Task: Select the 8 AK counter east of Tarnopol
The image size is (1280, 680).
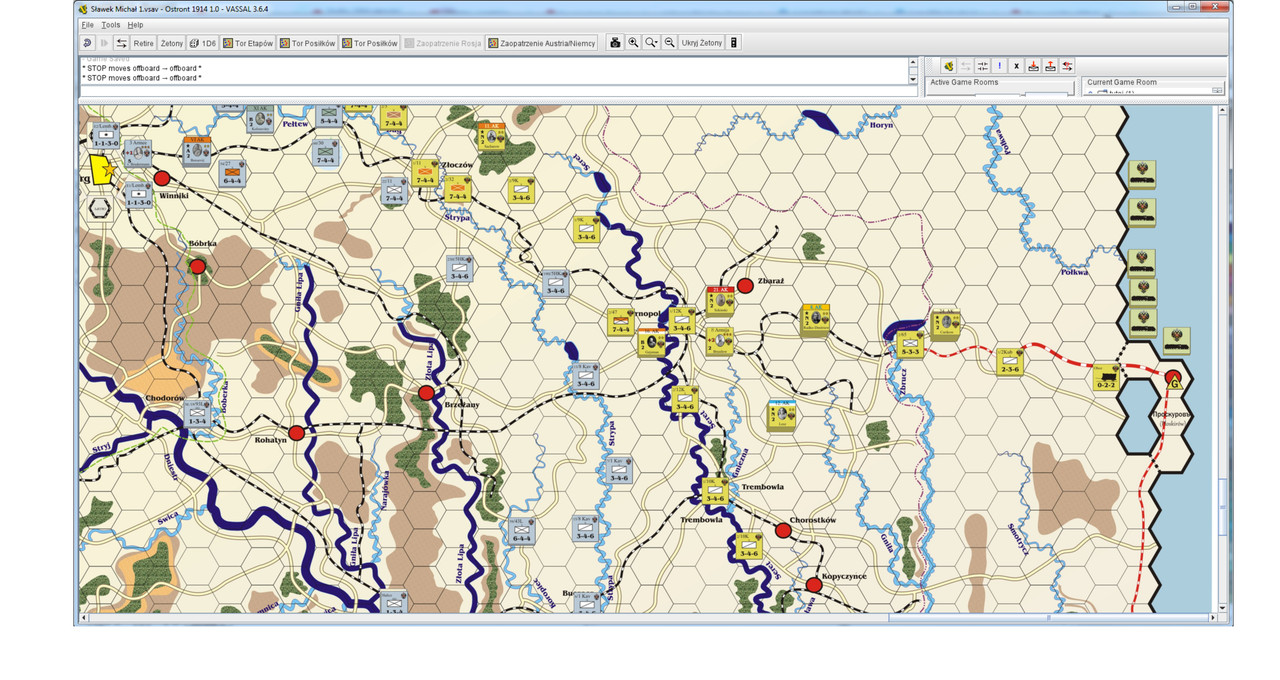Action: [x=816, y=320]
